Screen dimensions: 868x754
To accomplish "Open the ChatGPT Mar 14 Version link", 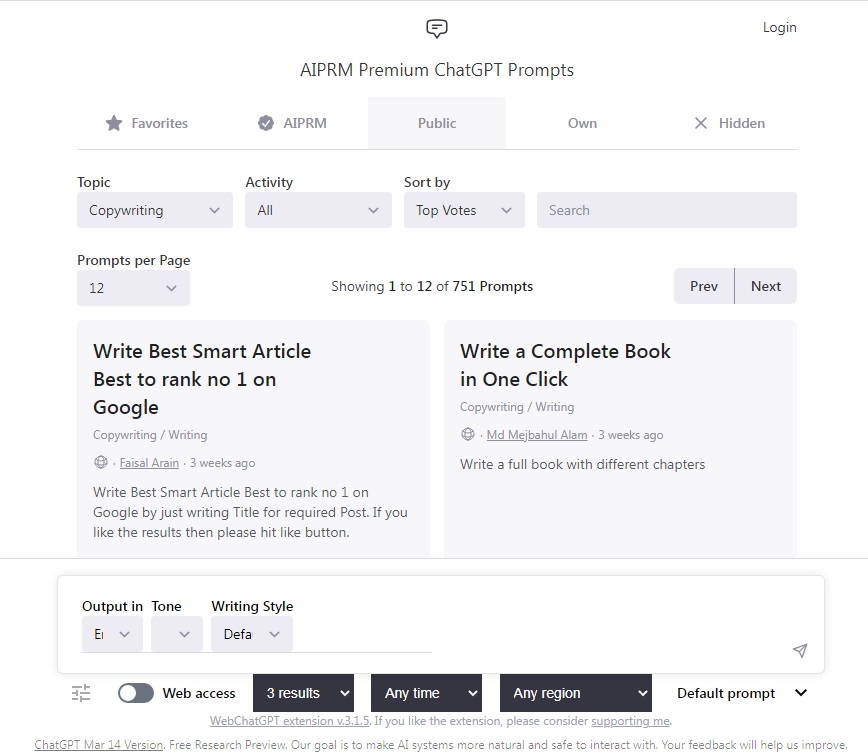I will (99, 745).
